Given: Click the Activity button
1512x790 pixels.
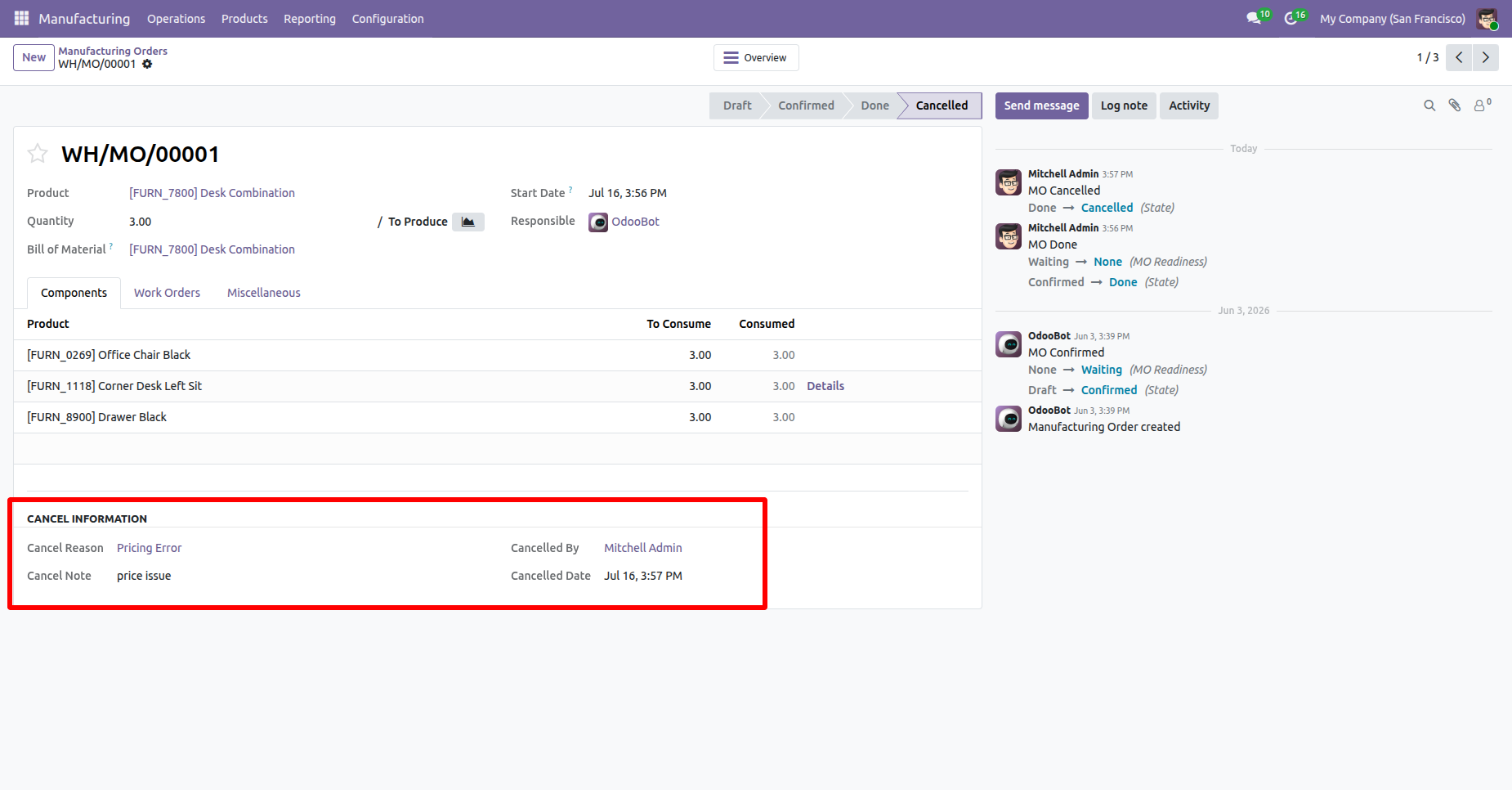Looking at the screenshot, I should point(1189,105).
